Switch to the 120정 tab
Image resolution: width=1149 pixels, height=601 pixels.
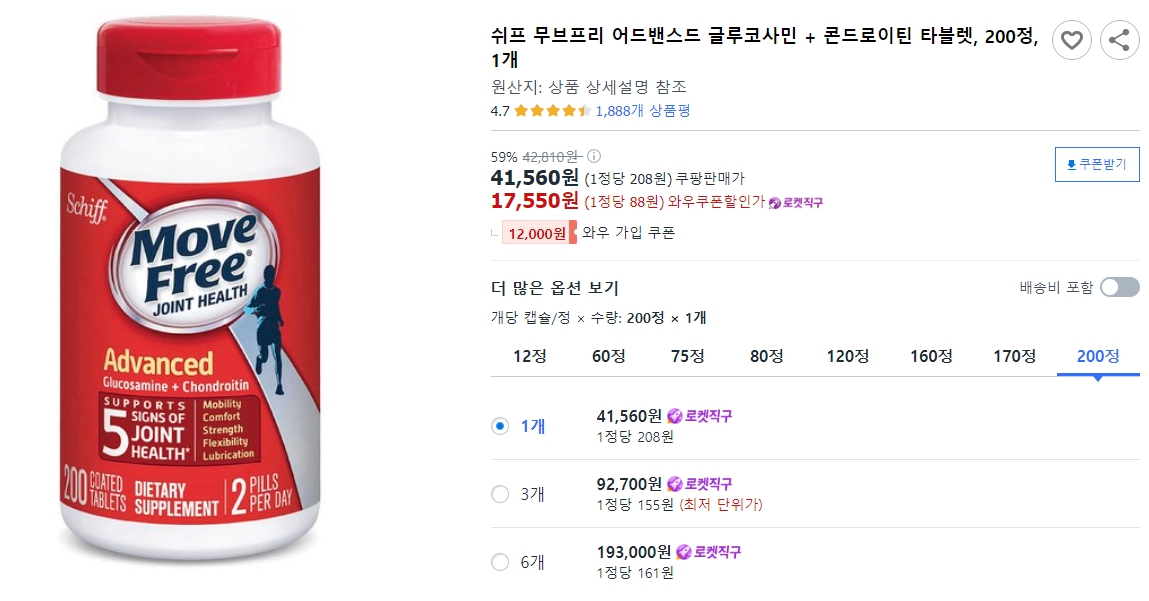849,356
